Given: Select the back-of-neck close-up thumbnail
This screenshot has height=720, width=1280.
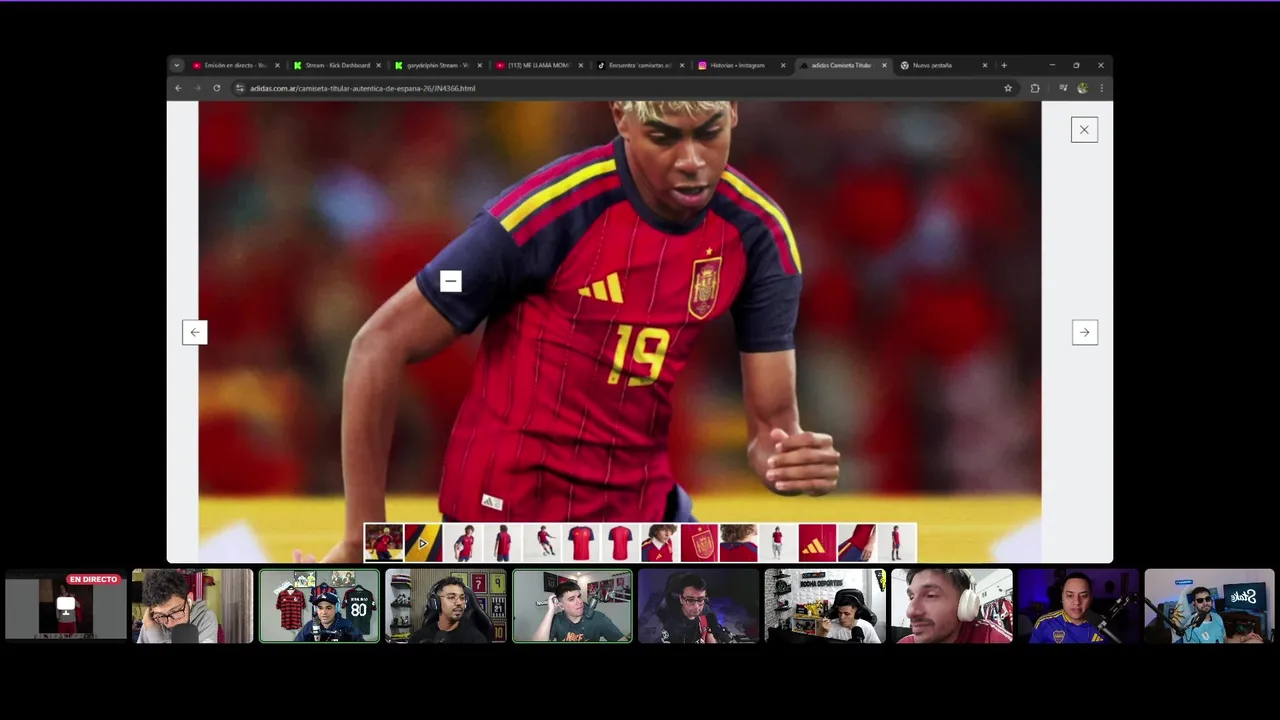Looking at the screenshot, I should point(739,543).
